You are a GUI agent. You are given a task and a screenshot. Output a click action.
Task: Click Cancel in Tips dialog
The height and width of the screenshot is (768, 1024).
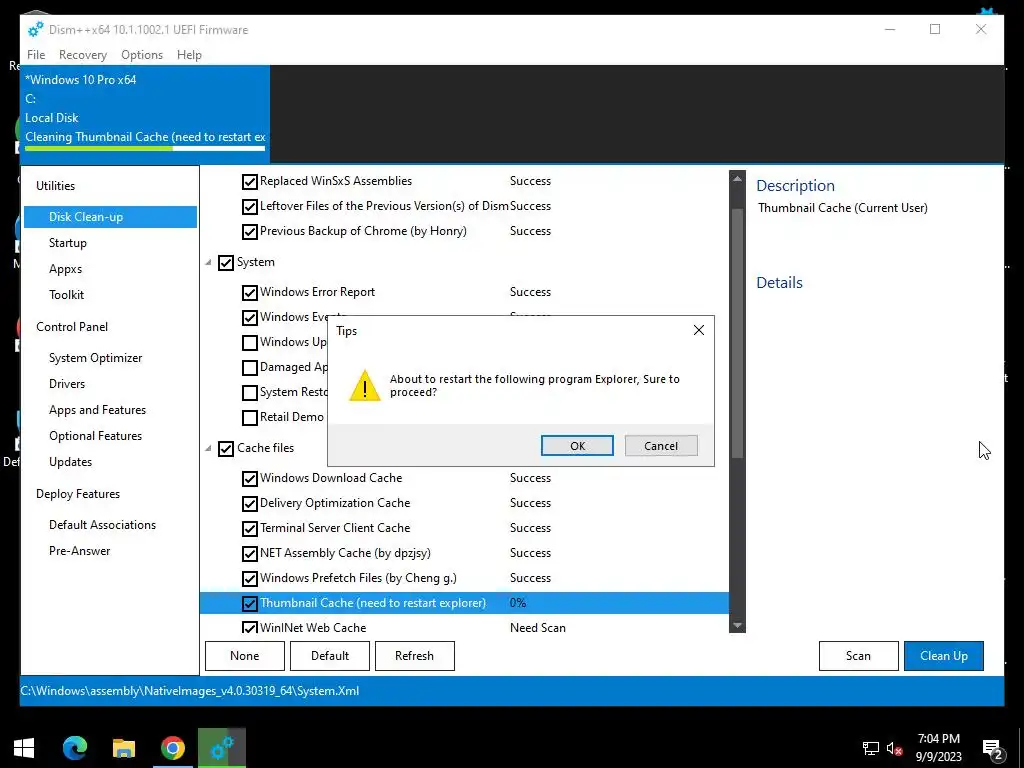[x=661, y=446]
